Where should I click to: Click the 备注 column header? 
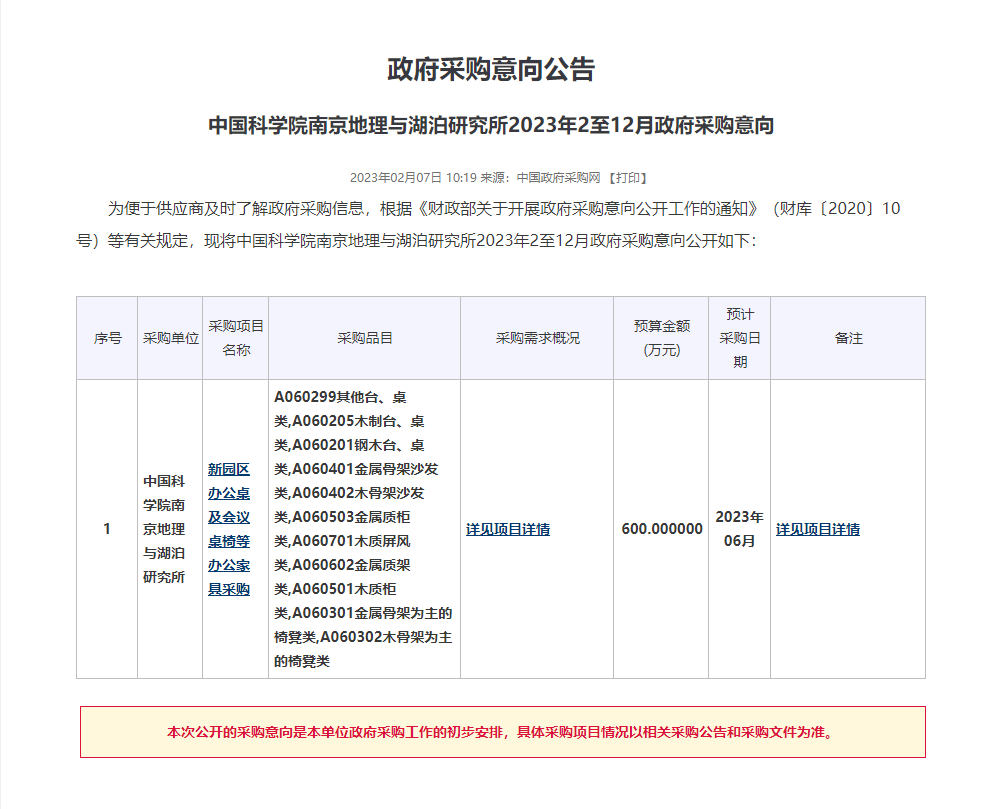click(848, 338)
